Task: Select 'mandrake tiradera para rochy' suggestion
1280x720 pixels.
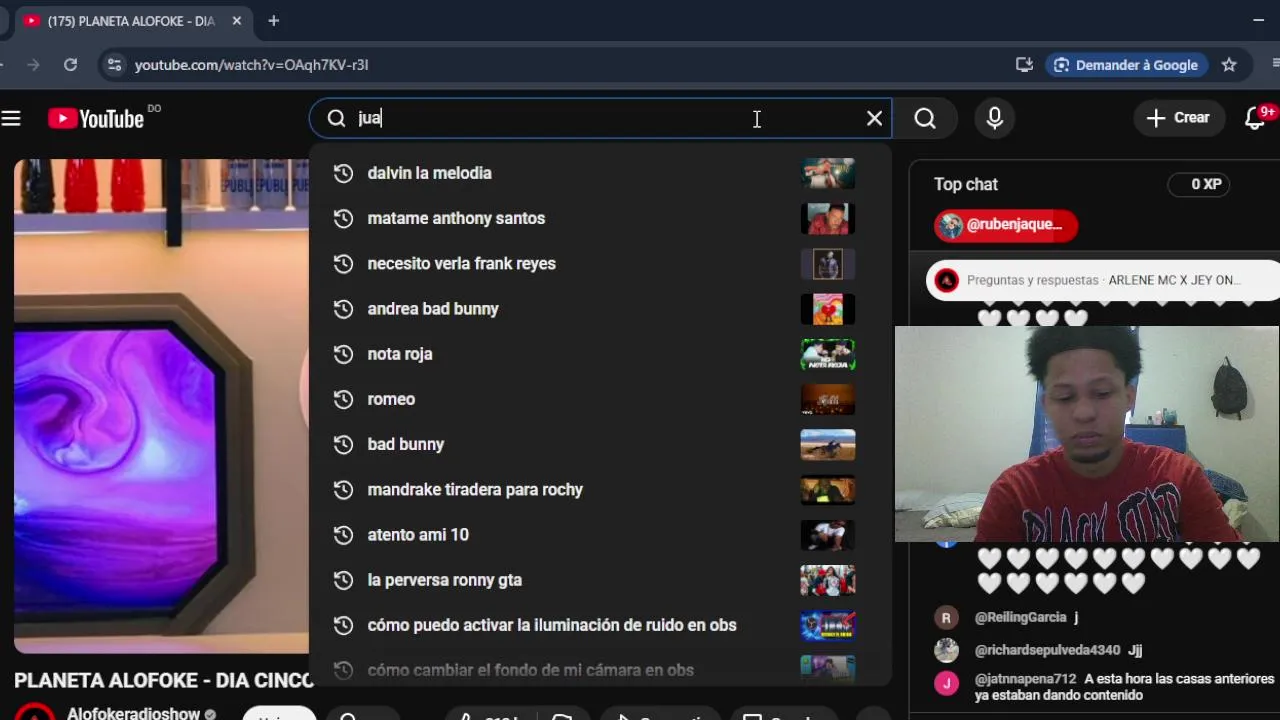Action: pyautogui.click(x=600, y=489)
